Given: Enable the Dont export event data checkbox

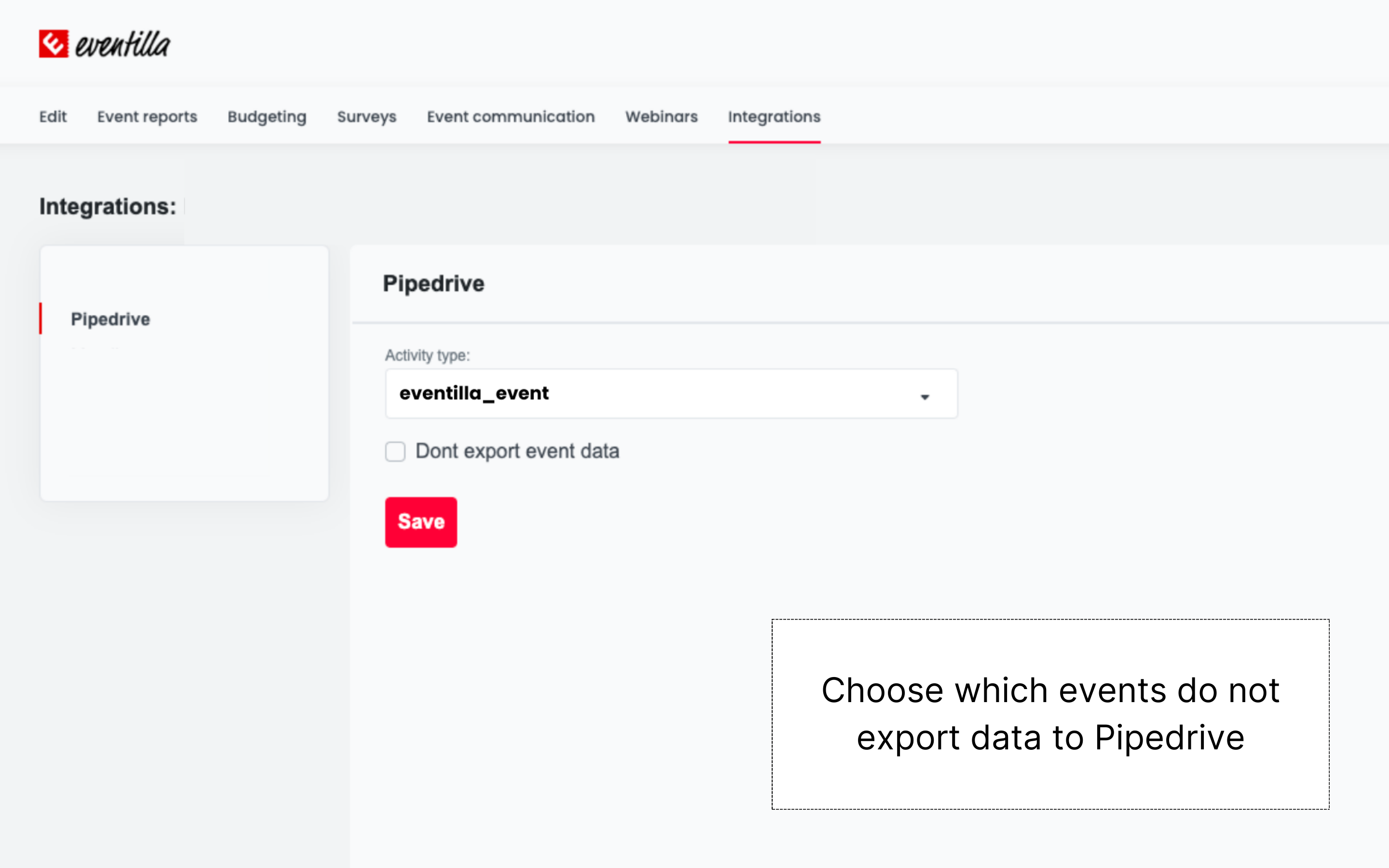Looking at the screenshot, I should (395, 452).
